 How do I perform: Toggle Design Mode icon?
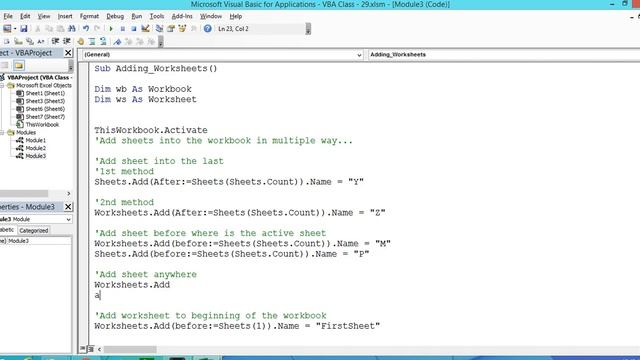click(145, 29)
